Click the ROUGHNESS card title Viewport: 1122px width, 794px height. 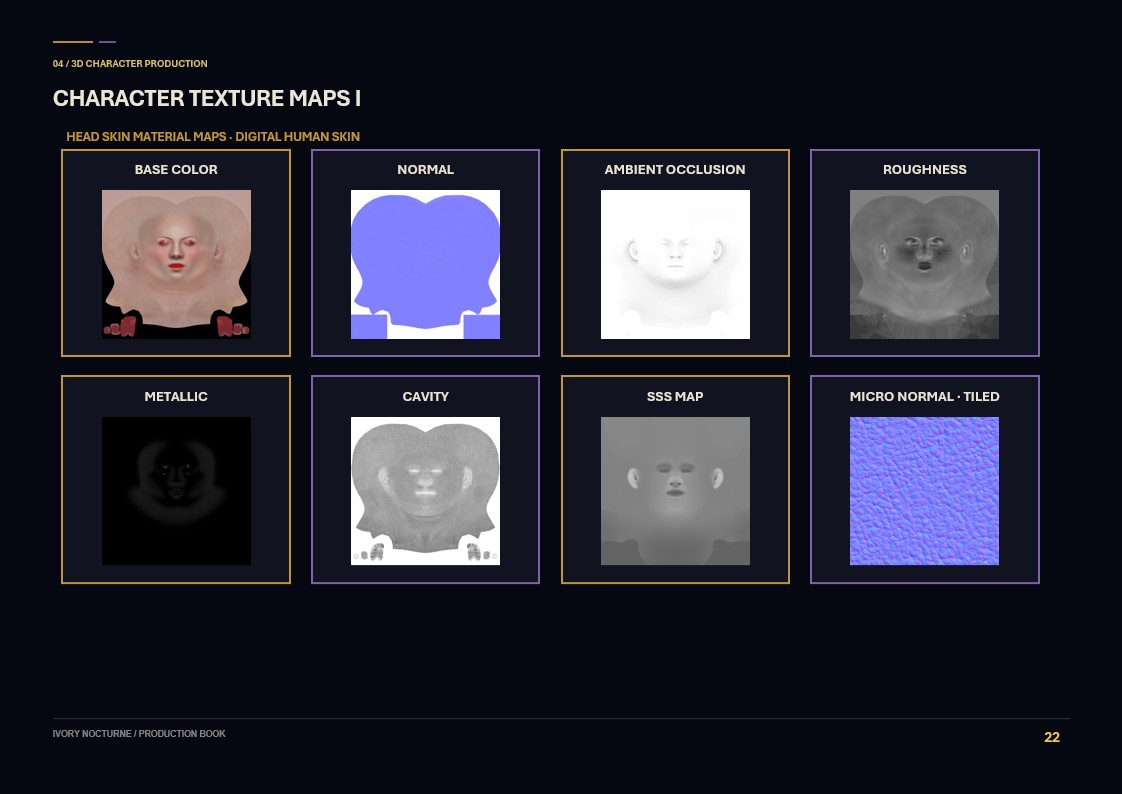pos(925,170)
